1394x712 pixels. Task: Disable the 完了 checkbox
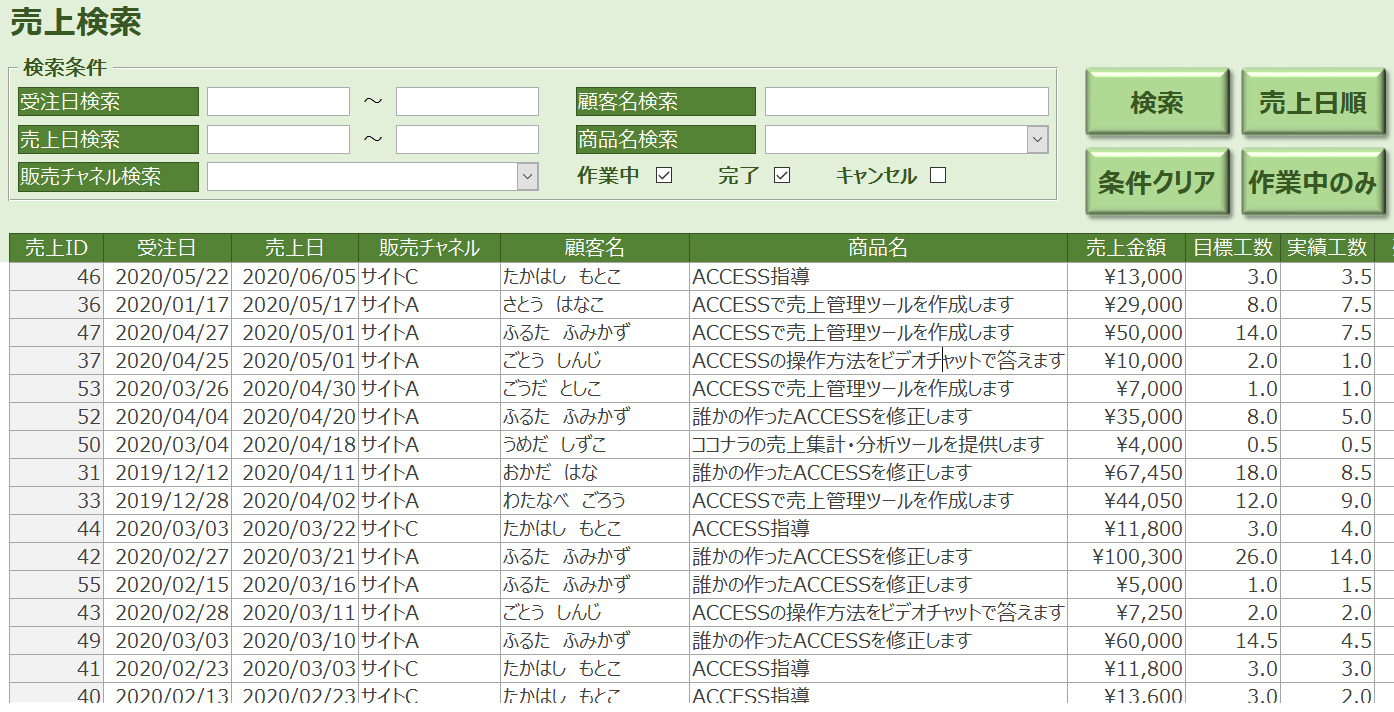(x=782, y=174)
